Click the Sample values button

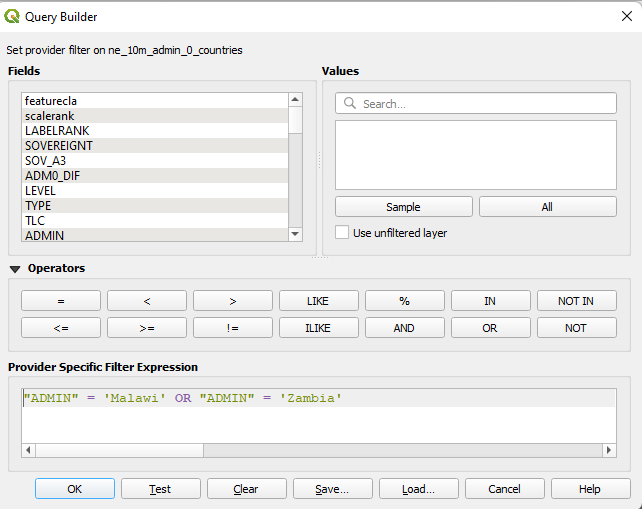(x=403, y=207)
